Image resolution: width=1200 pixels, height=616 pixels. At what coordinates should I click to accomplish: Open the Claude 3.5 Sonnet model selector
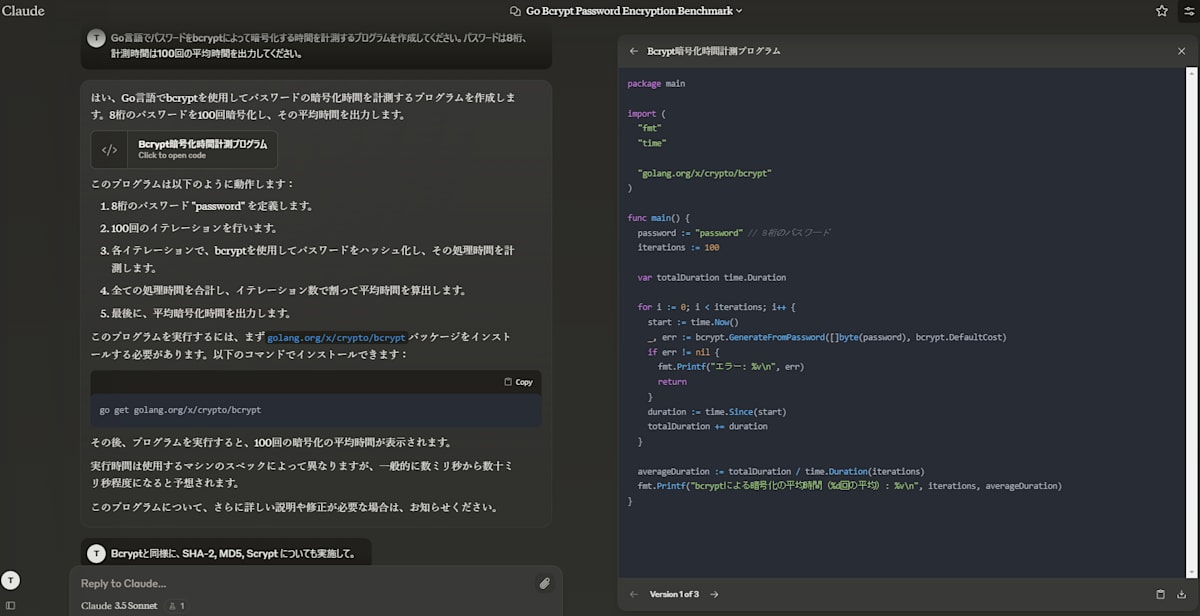point(119,606)
